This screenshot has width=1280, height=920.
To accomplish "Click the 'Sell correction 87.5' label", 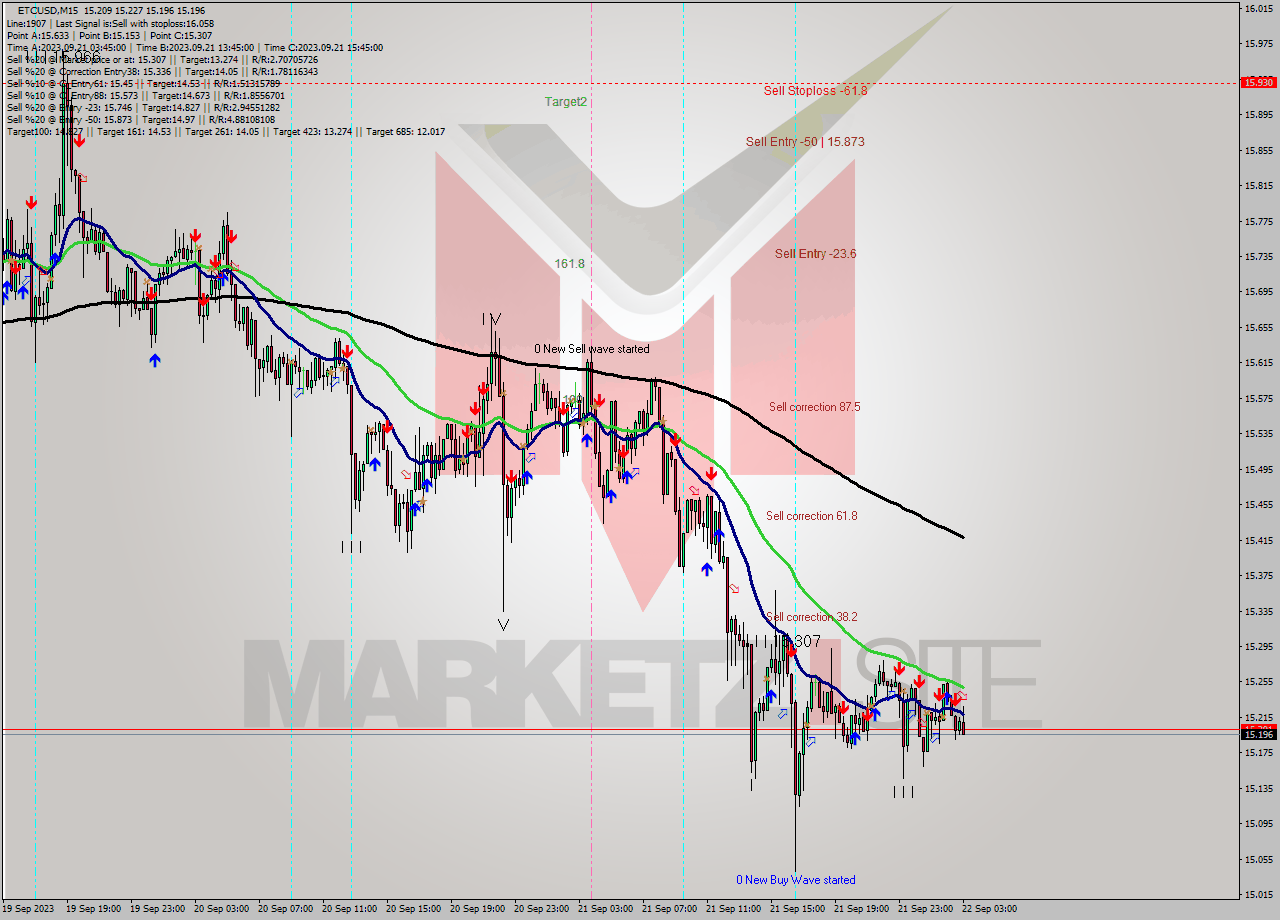I will pos(814,407).
